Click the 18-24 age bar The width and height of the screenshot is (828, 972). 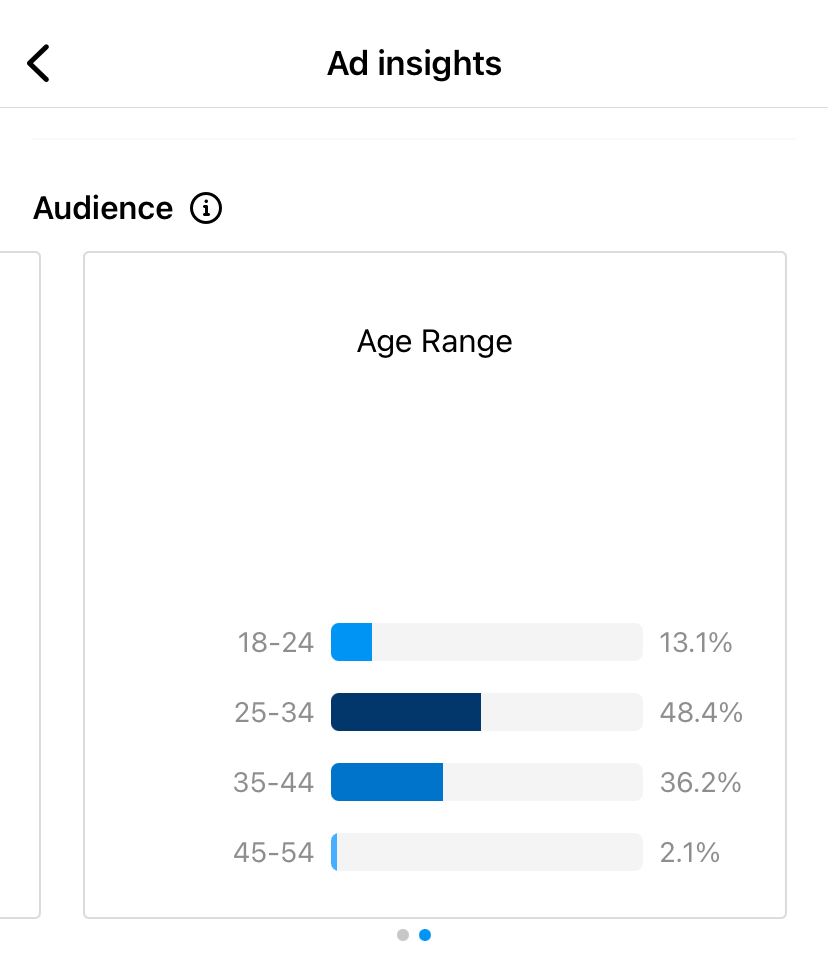pyautogui.click(x=350, y=642)
